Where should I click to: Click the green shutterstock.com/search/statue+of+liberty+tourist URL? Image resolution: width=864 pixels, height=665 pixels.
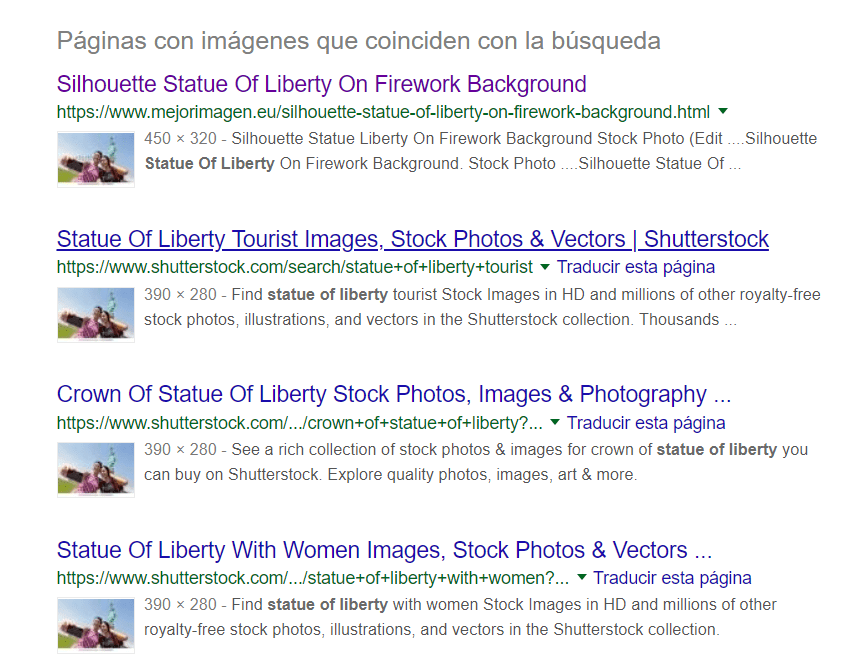tap(295, 267)
